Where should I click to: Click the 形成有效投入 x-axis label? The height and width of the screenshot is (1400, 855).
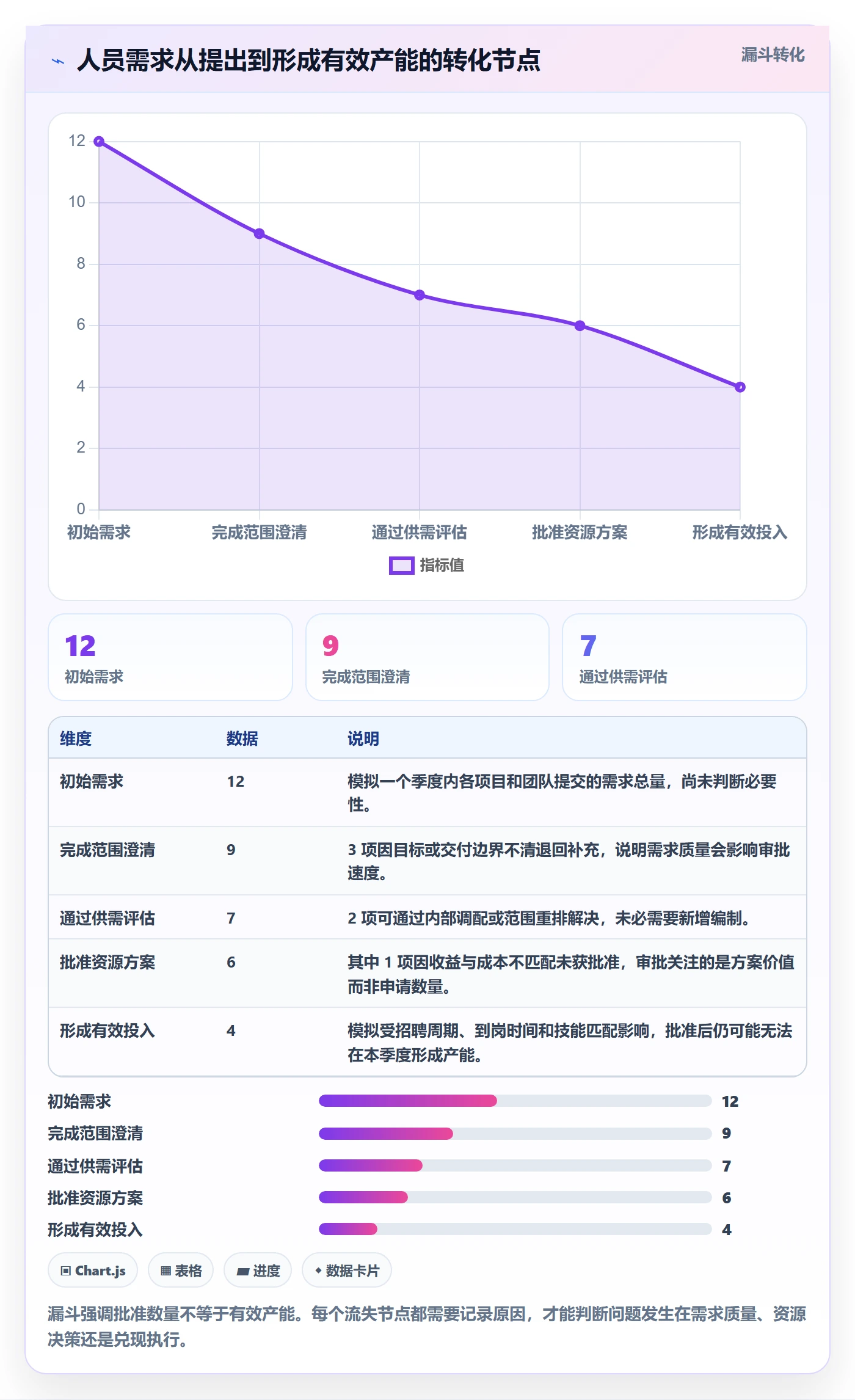pos(740,533)
